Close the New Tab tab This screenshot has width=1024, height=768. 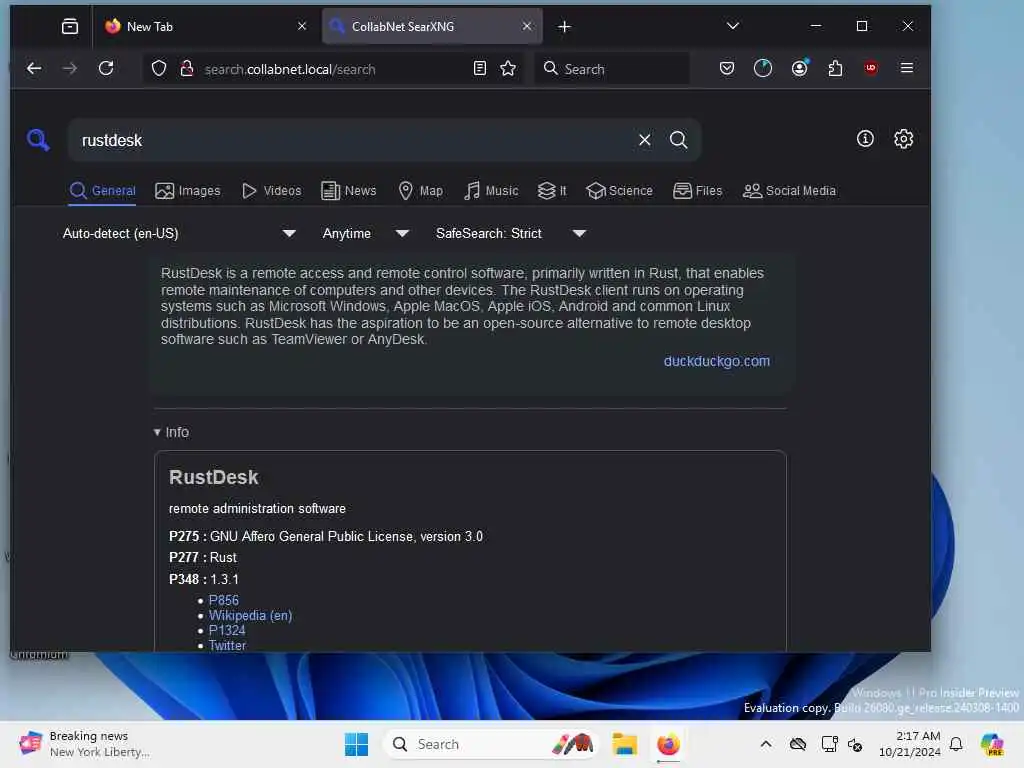302,26
